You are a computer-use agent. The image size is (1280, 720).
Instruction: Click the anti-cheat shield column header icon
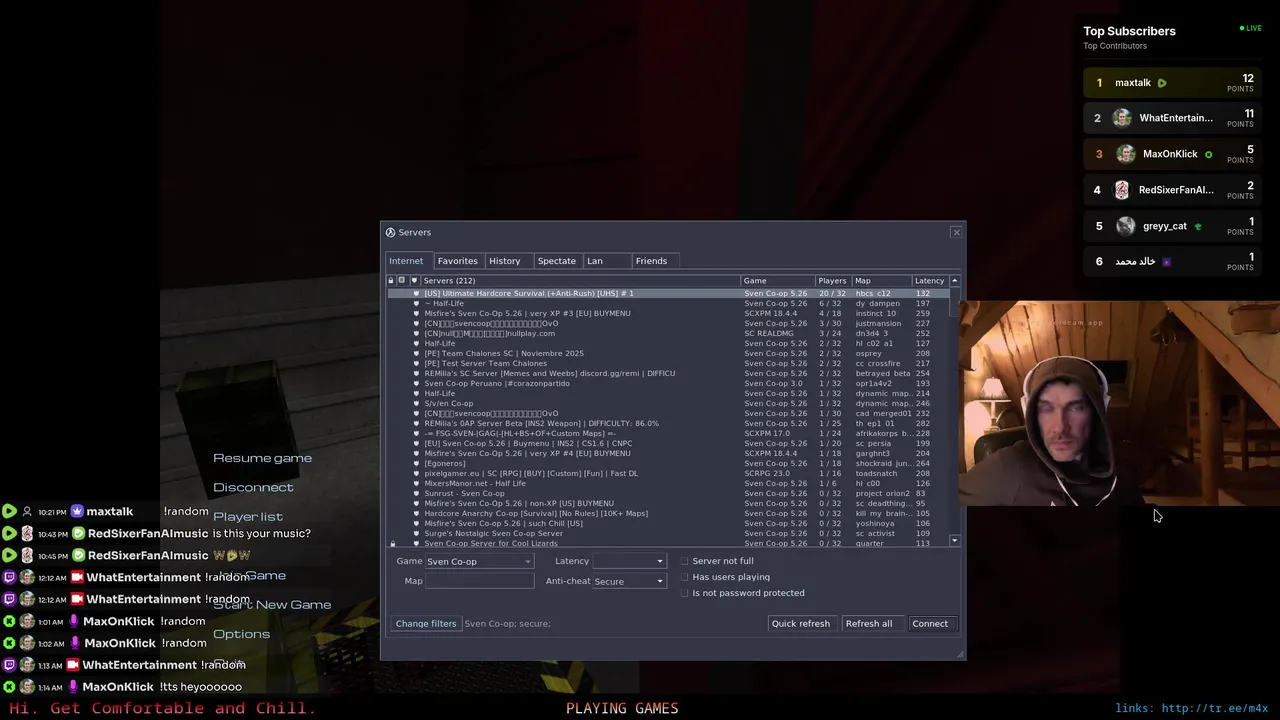(x=414, y=281)
